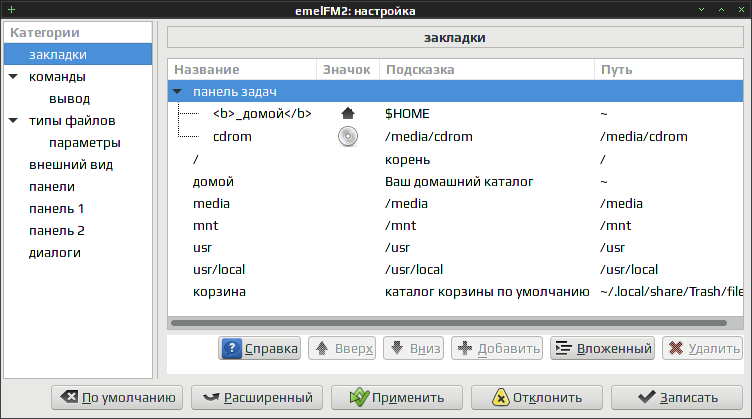Click the /usr/local path cell
The image size is (752, 419).
coord(629,270)
